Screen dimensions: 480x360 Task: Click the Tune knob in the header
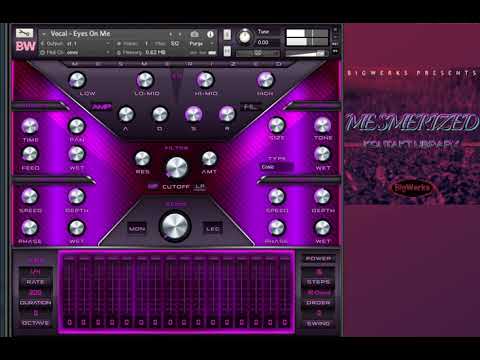coord(245,36)
